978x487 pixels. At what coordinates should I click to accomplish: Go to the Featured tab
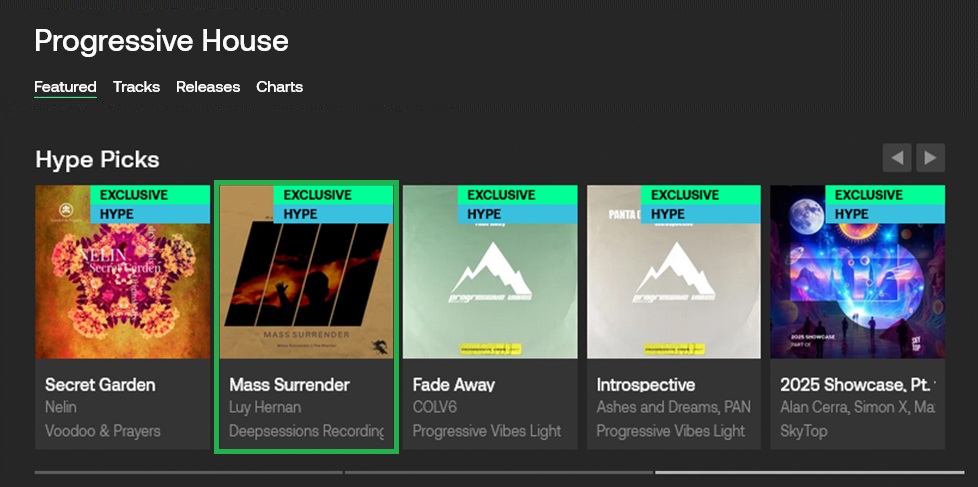click(65, 87)
